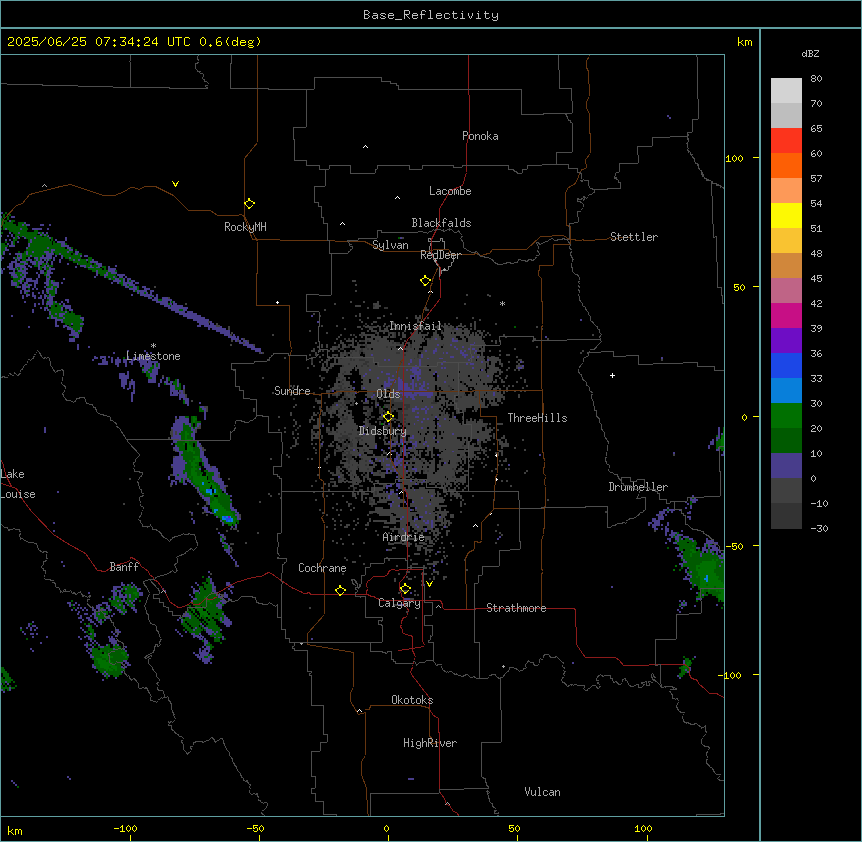Select the purple 39–36 dBZ legend swatch
The width and height of the screenshot is (862, 842).
786,341
